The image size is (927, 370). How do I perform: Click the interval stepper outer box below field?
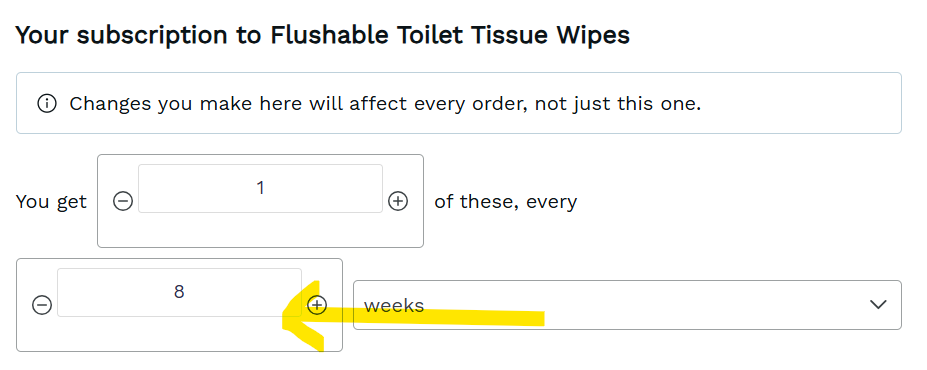click(x=179, y=335)
